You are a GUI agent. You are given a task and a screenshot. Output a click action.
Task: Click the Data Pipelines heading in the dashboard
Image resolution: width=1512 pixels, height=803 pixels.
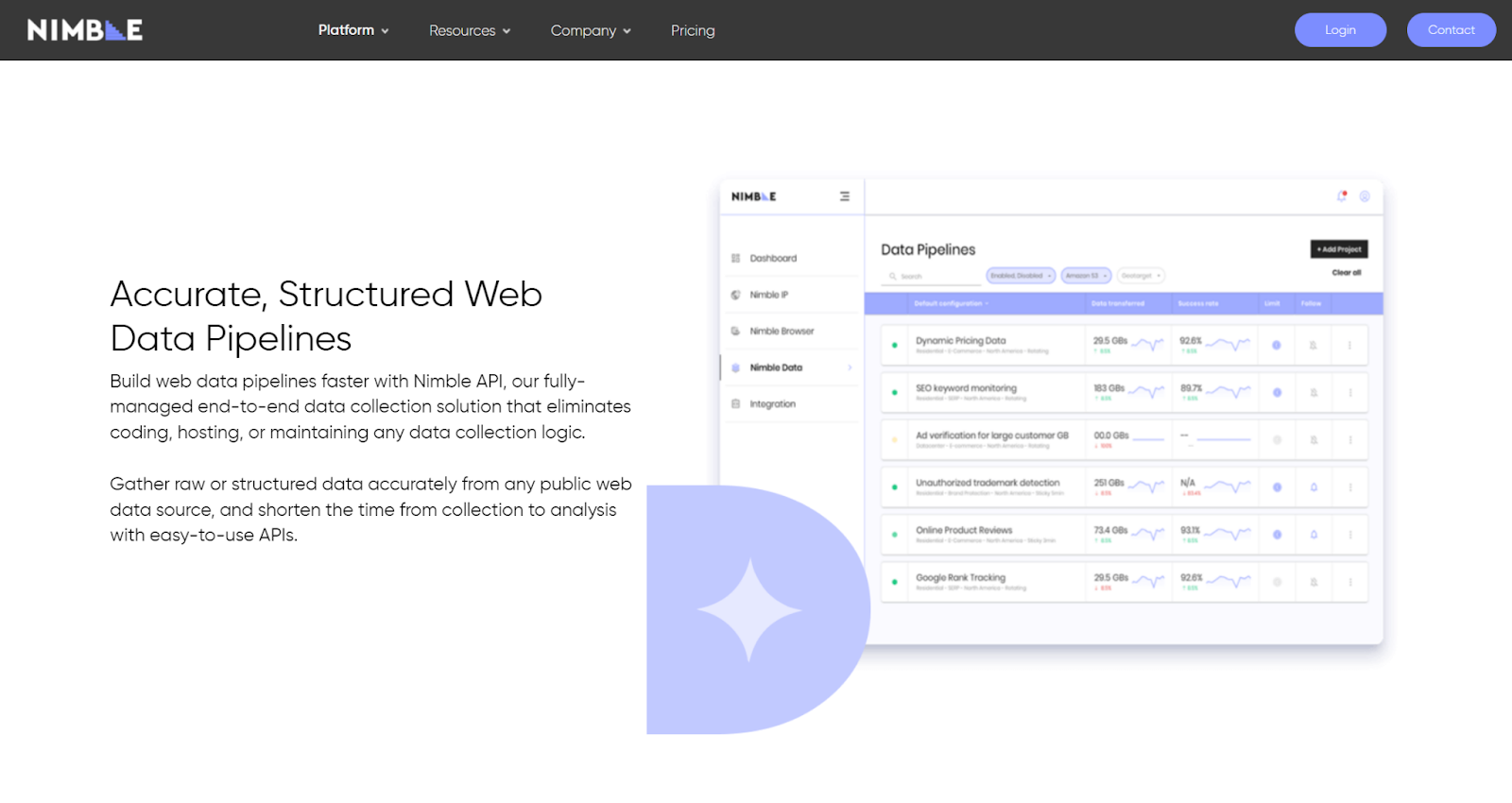[x=928, y=249]
